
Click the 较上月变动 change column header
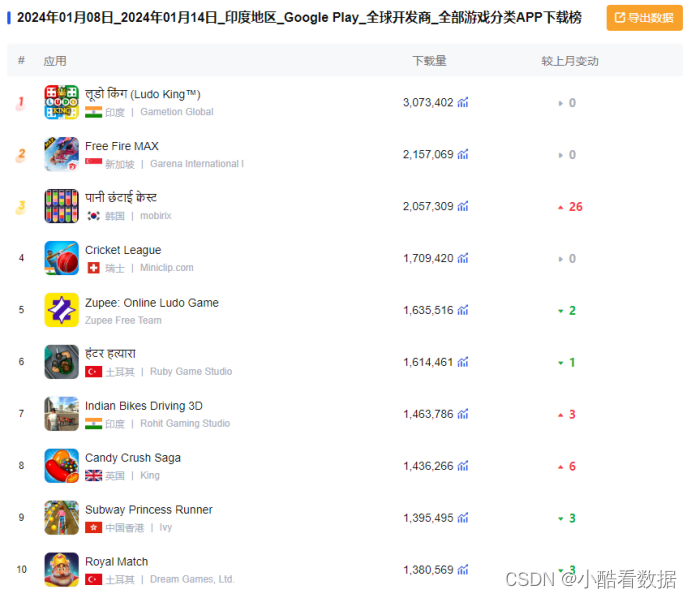(x=570, y=61)
